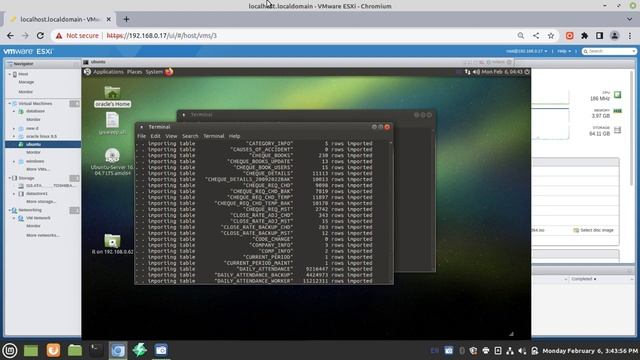Click the notification bell tray icon
This screenshot has height=360, width=640.
click(535, 351)
